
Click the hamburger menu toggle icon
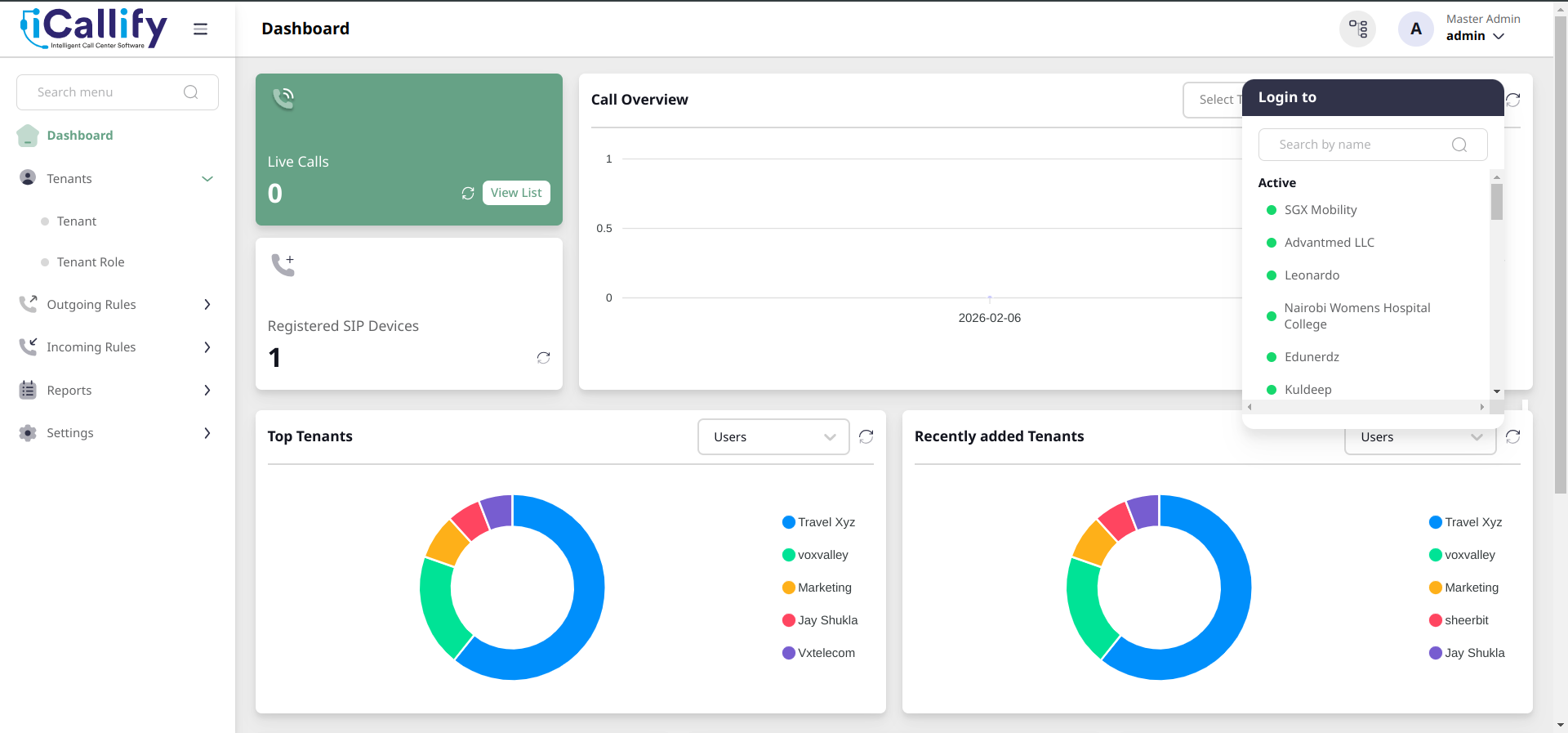coord(200,29)
